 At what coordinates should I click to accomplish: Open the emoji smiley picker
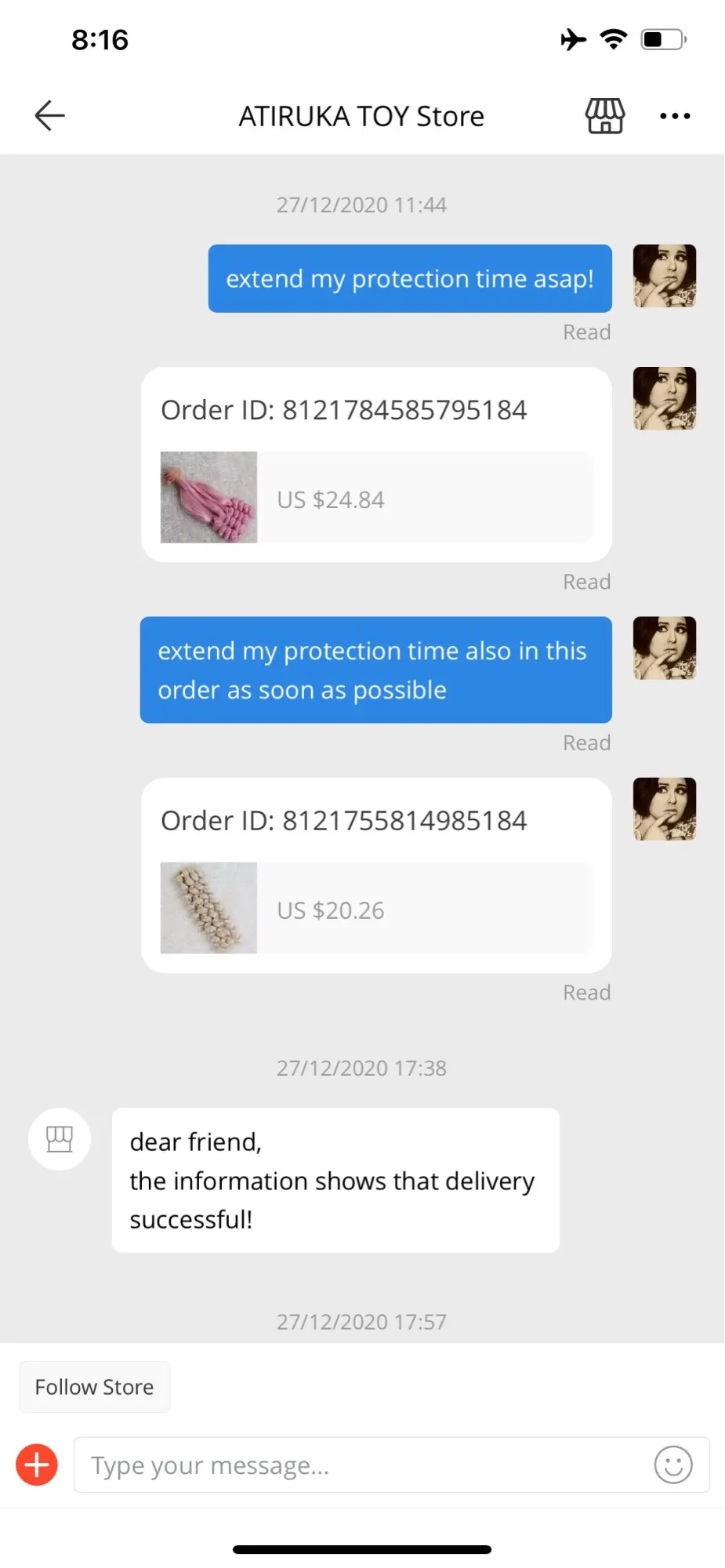pos(673,1465)
